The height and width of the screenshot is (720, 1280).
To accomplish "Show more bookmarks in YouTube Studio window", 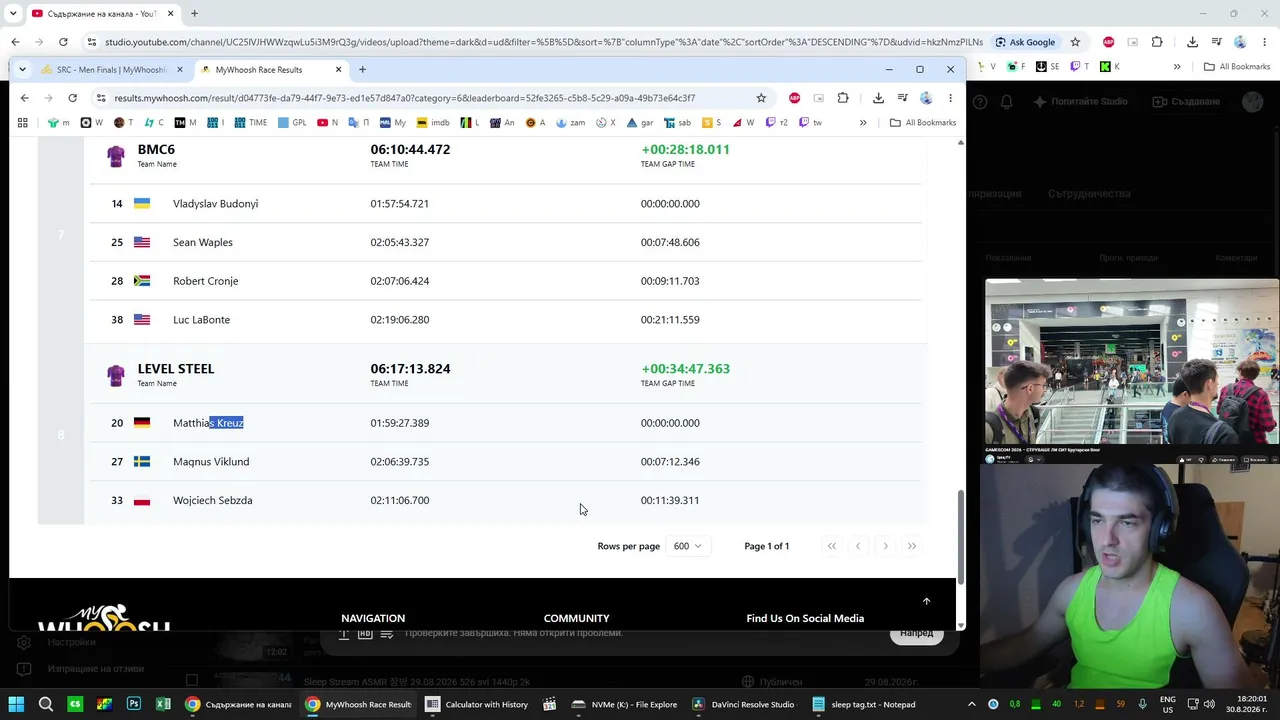I will pos(1177,67).
